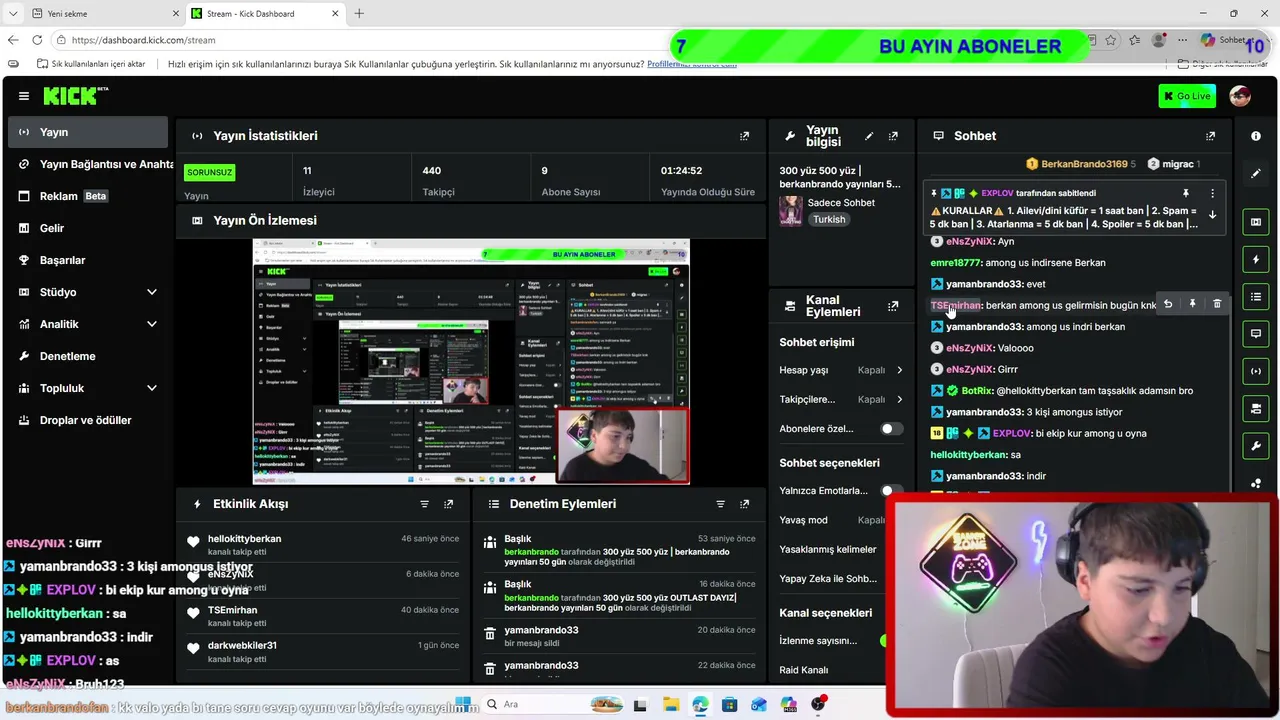Viewport: 1280px width, 720px height.
Task: Open the Reklam Beta page
Action: 88,196
